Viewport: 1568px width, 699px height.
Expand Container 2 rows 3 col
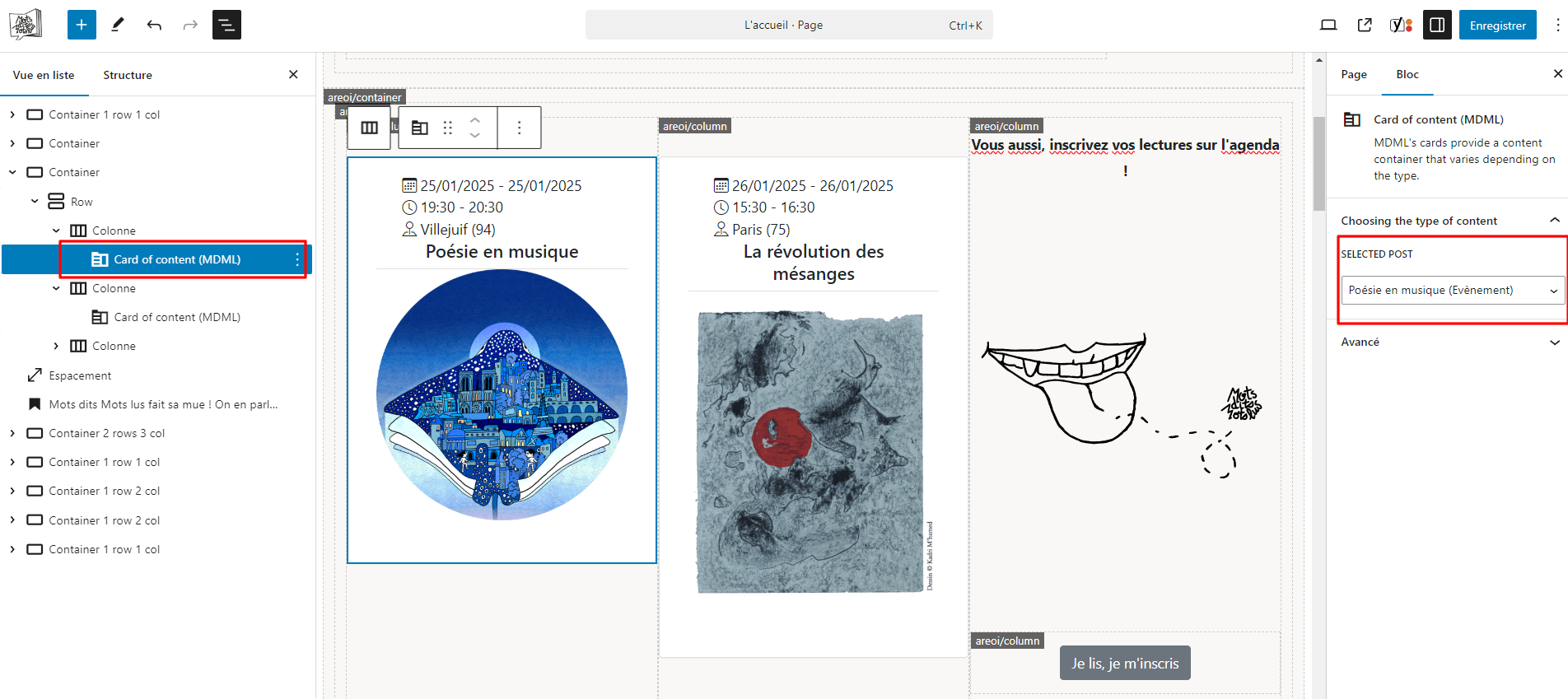coord(12,433)
